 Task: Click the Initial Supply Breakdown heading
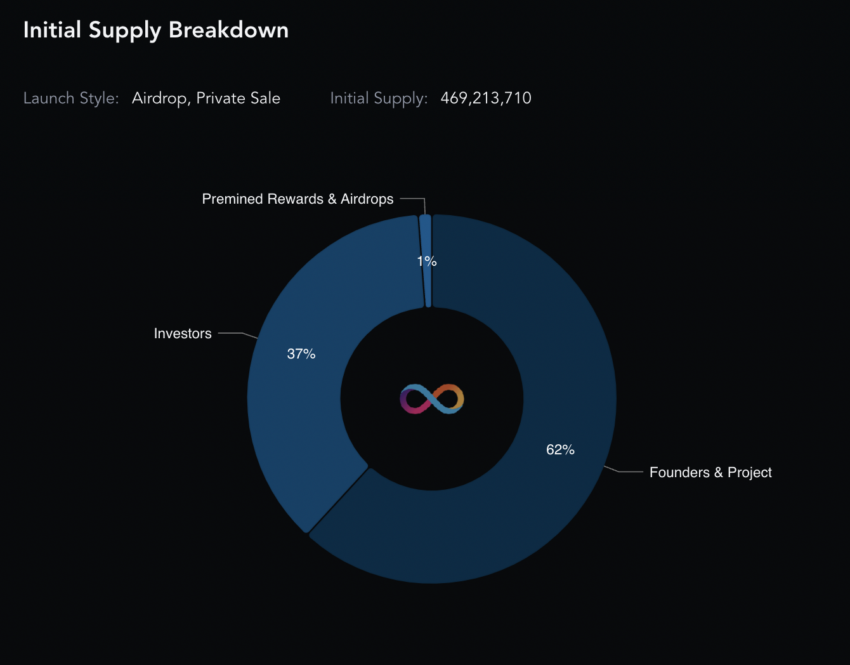tap(156, 30)
